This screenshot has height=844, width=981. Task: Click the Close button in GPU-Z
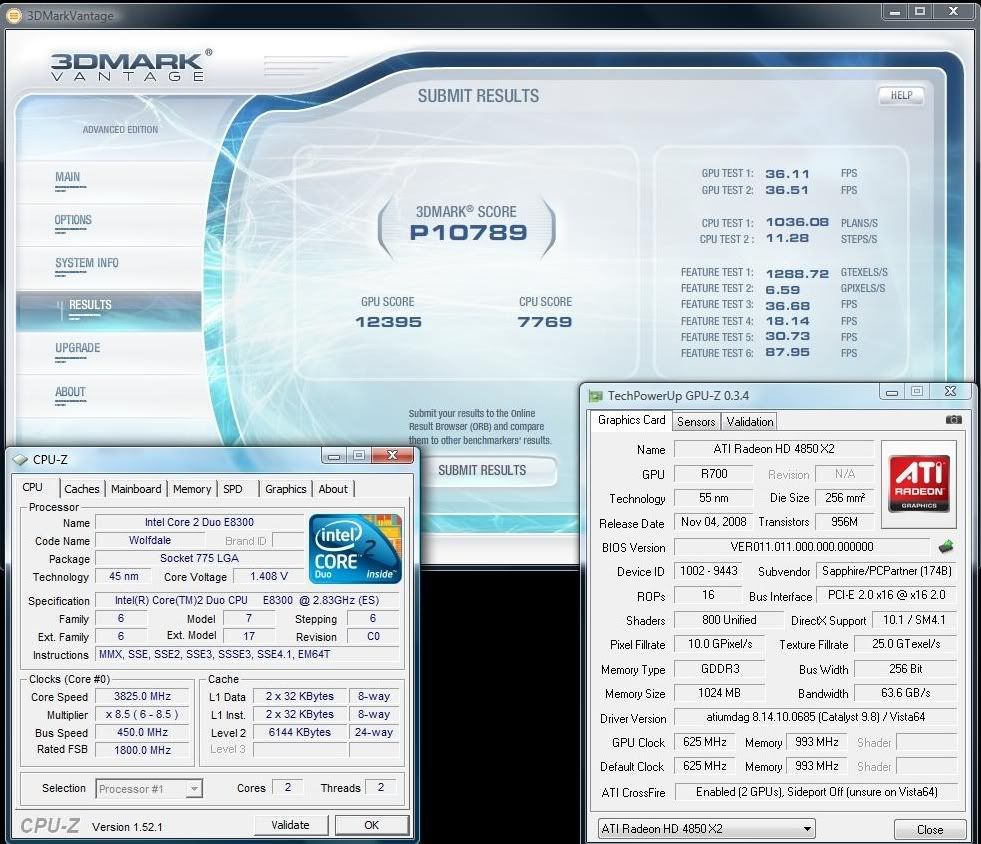(930, 829)
